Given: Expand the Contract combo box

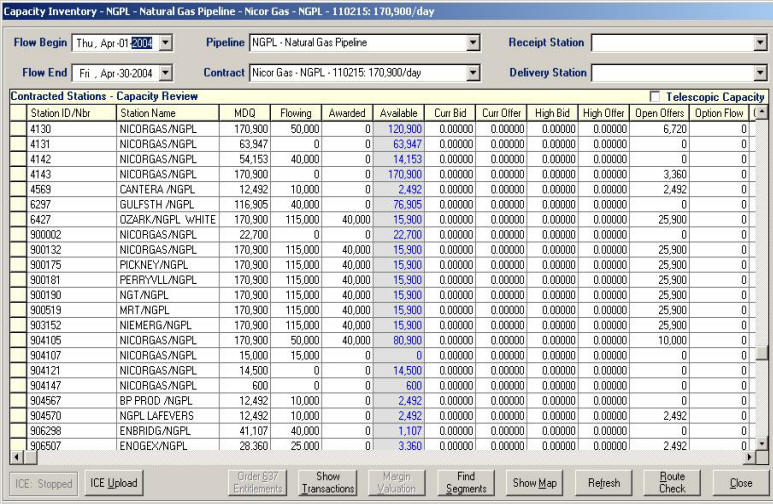Looking at the screenshot, I should click(473, 73).
